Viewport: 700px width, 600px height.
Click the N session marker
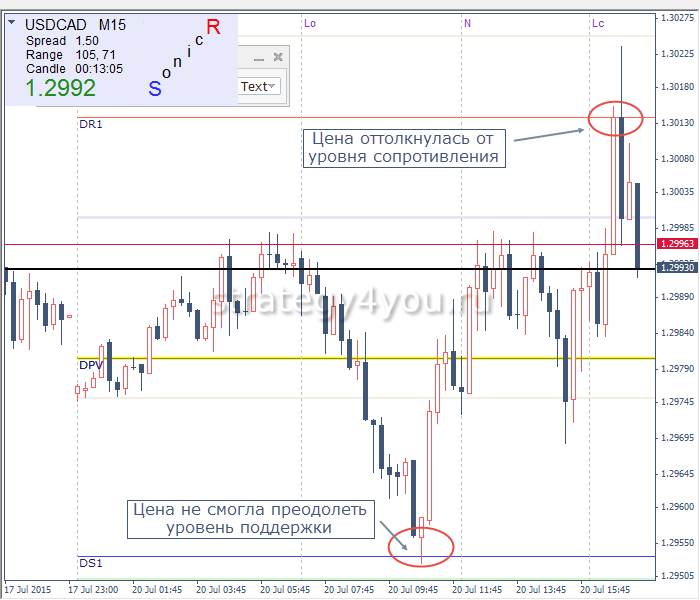pyautogui.click(x=467, y=22)
